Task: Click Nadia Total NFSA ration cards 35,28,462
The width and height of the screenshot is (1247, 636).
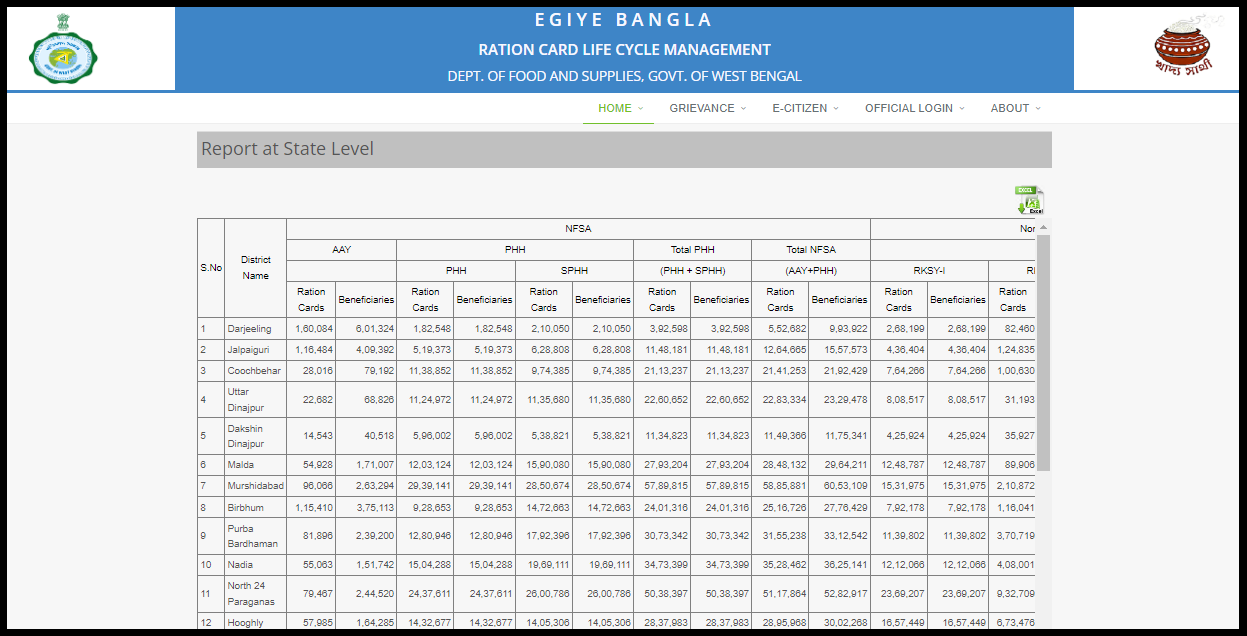Action: click(x=784, y=565)
